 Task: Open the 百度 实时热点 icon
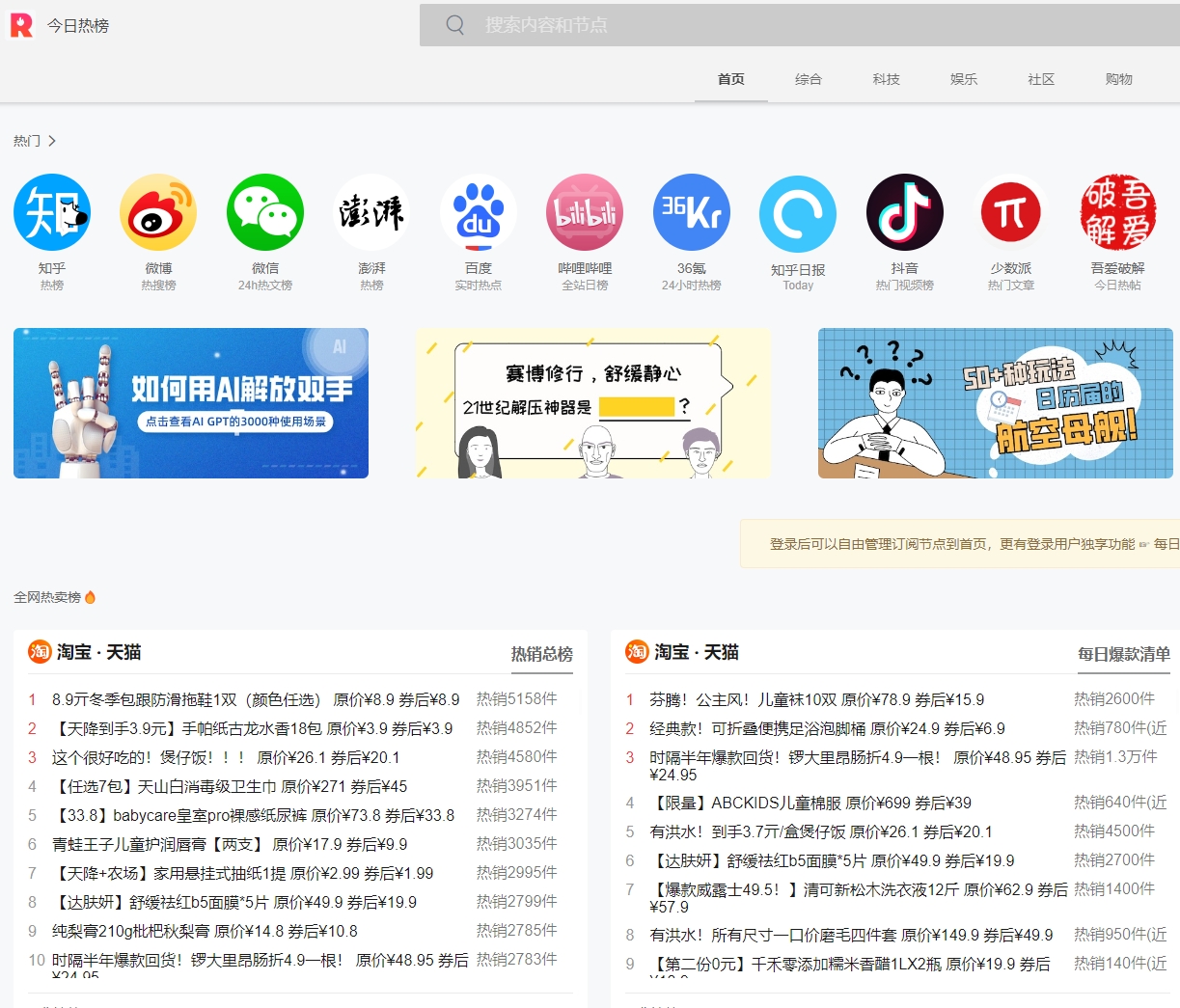click(479, 212)
